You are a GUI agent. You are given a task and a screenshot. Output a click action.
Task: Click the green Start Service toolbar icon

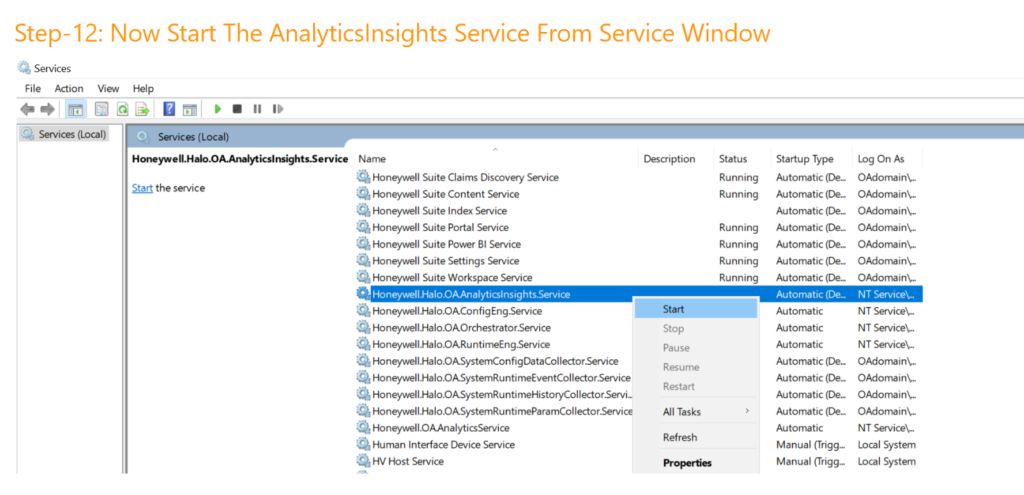(218, 109)
